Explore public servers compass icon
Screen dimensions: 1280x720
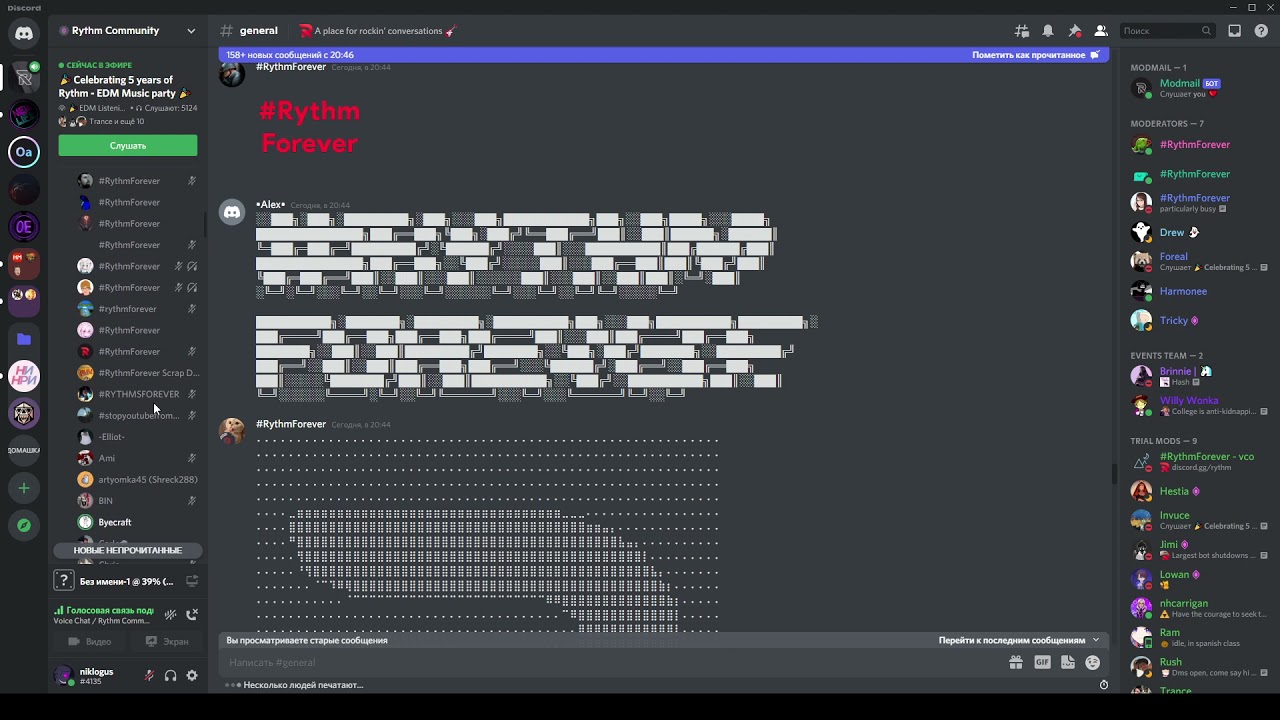(x=24, y=525)
